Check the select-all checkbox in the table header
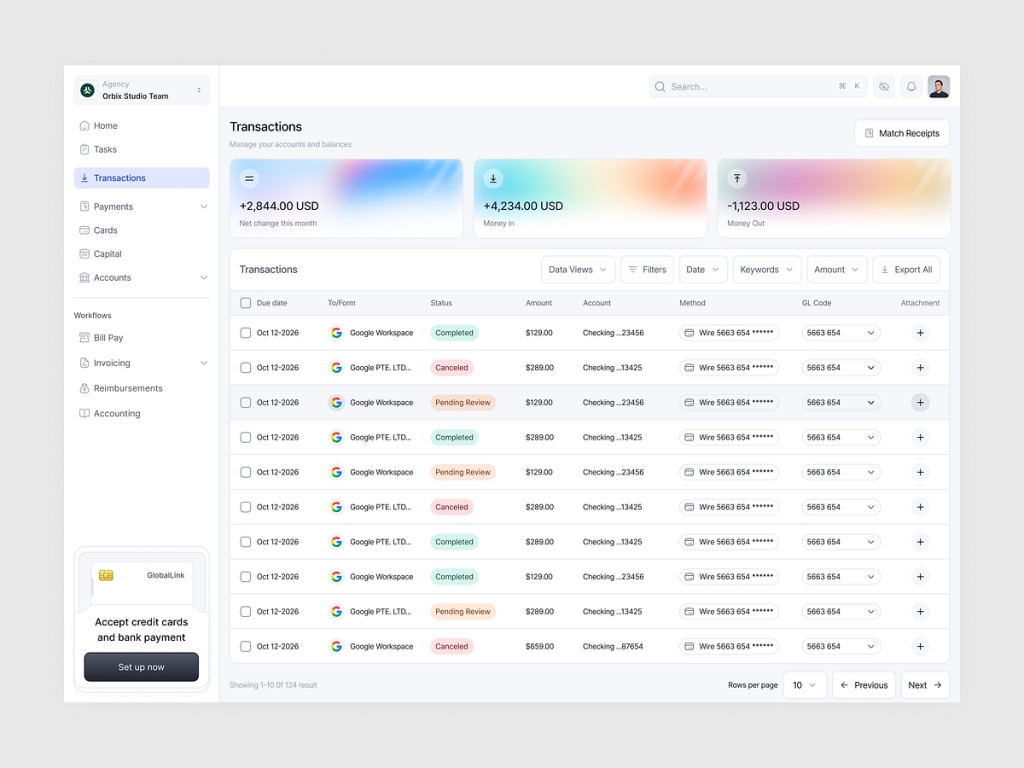This screenshot has height=768, width=1024. 245,302
